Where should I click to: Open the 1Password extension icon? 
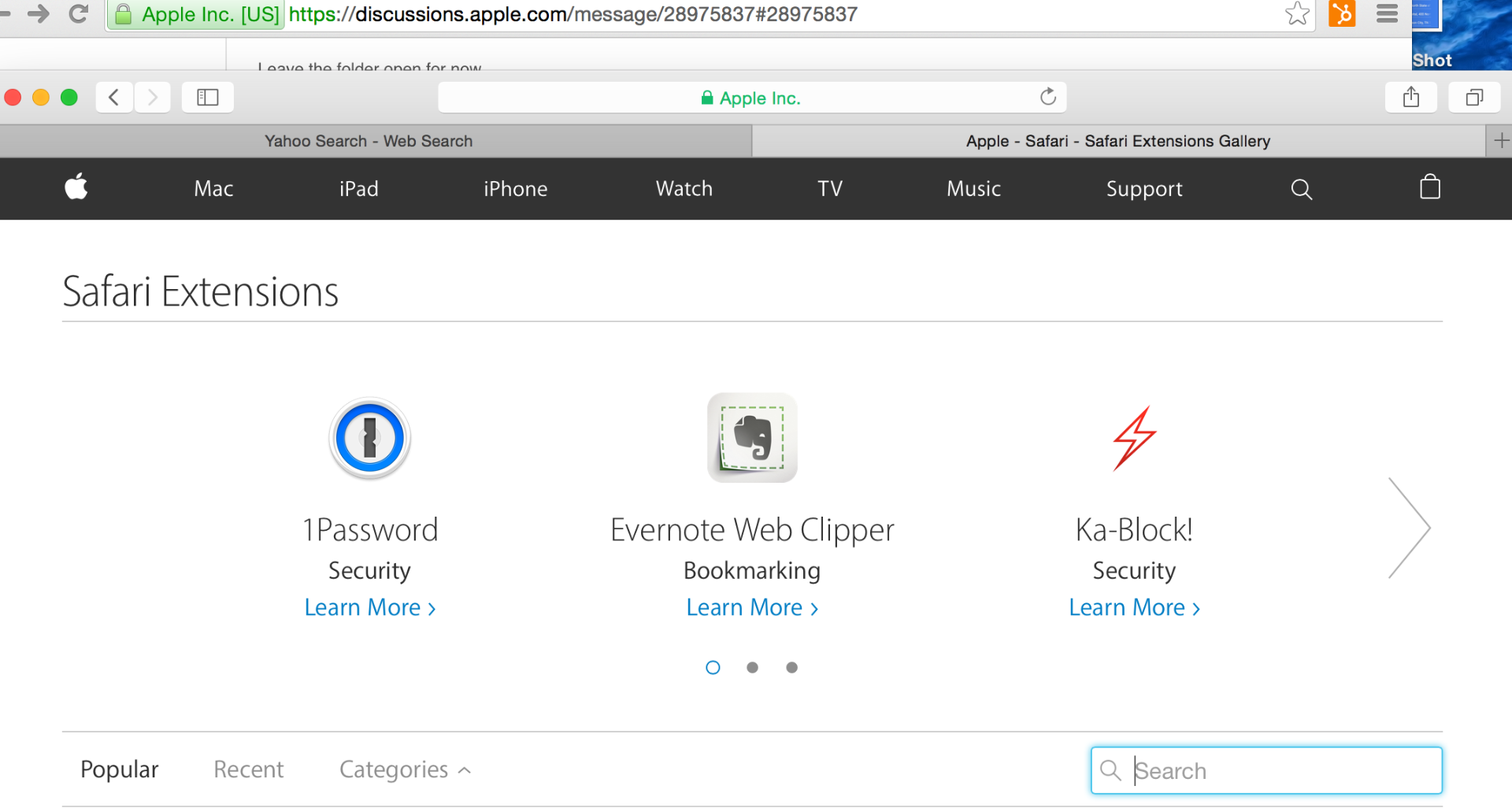370,438
